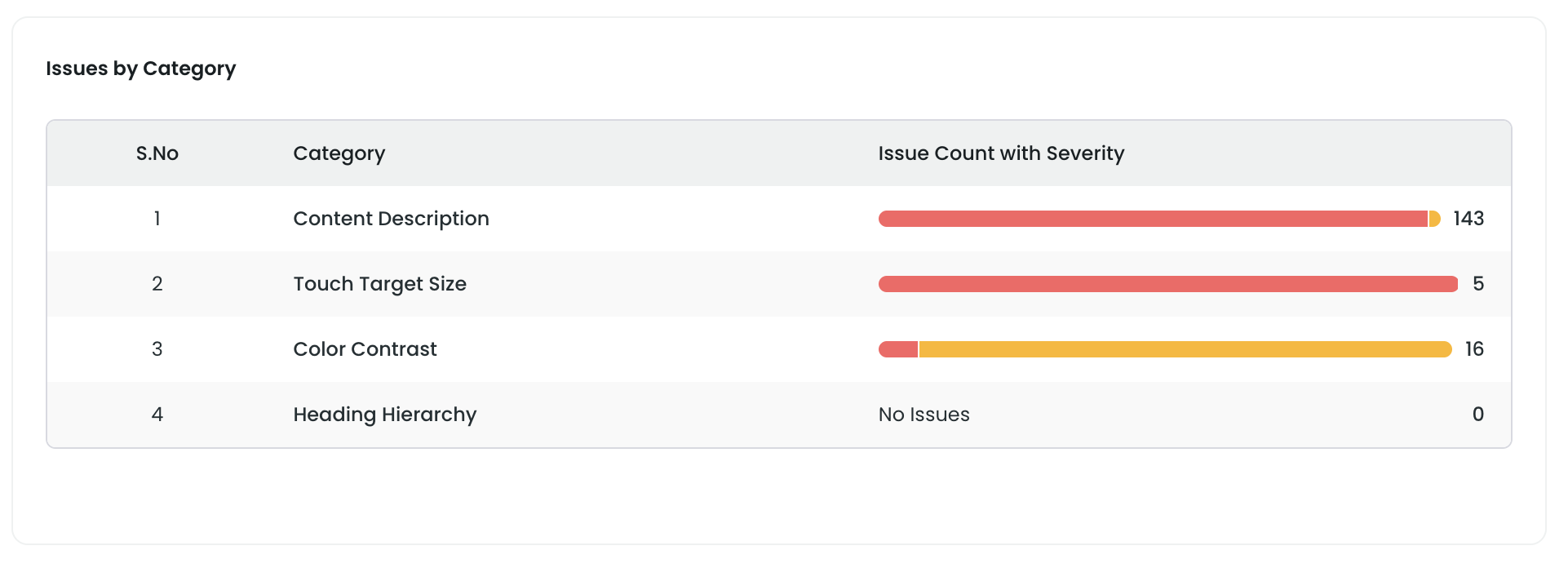
Task: Click the yellow tip on Content Description bar
Action: pos(1433,219)
